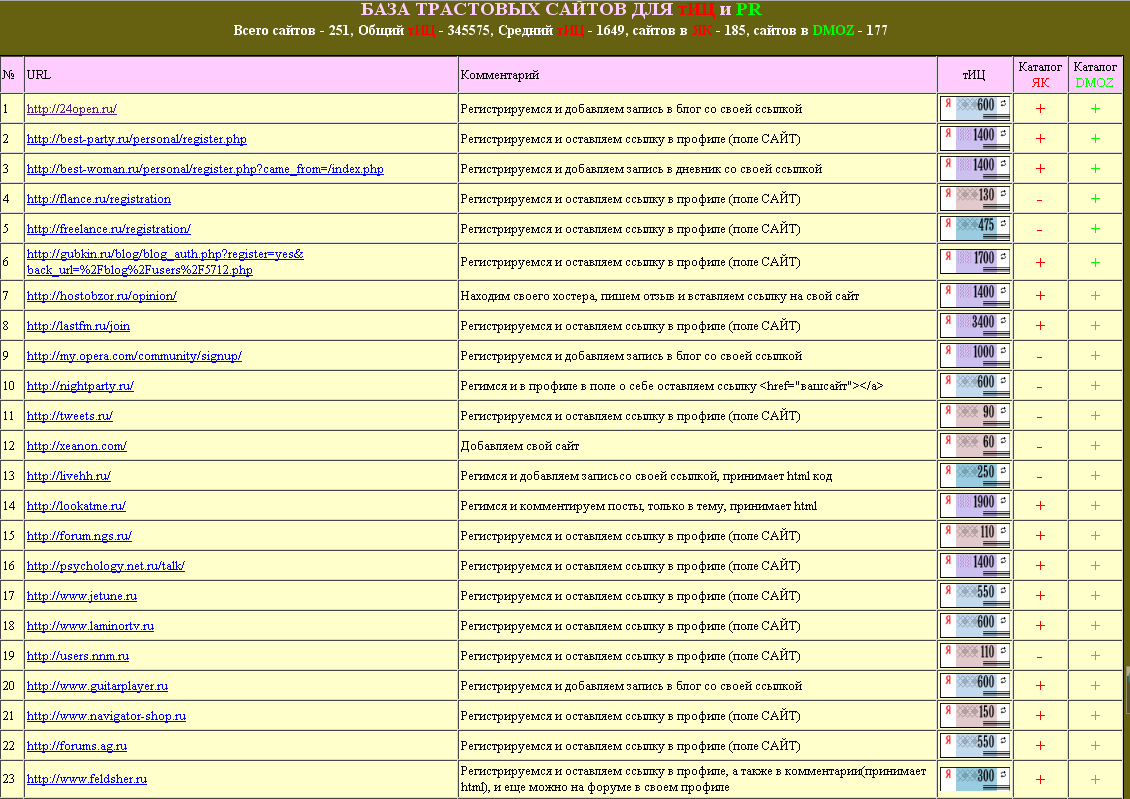Open the best-woman.ru registration link
Viewport: 1130px width, 799px height.
(205, 169)
